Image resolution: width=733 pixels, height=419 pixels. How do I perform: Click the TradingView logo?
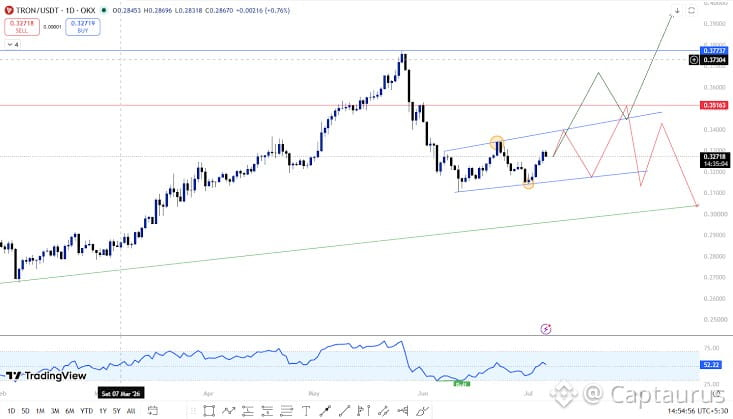coord(46,376)
